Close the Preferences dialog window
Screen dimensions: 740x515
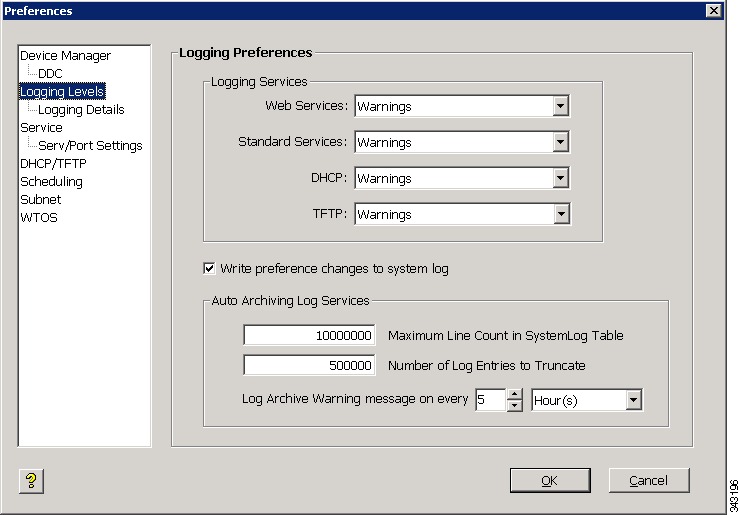click(x=714, y=10)
